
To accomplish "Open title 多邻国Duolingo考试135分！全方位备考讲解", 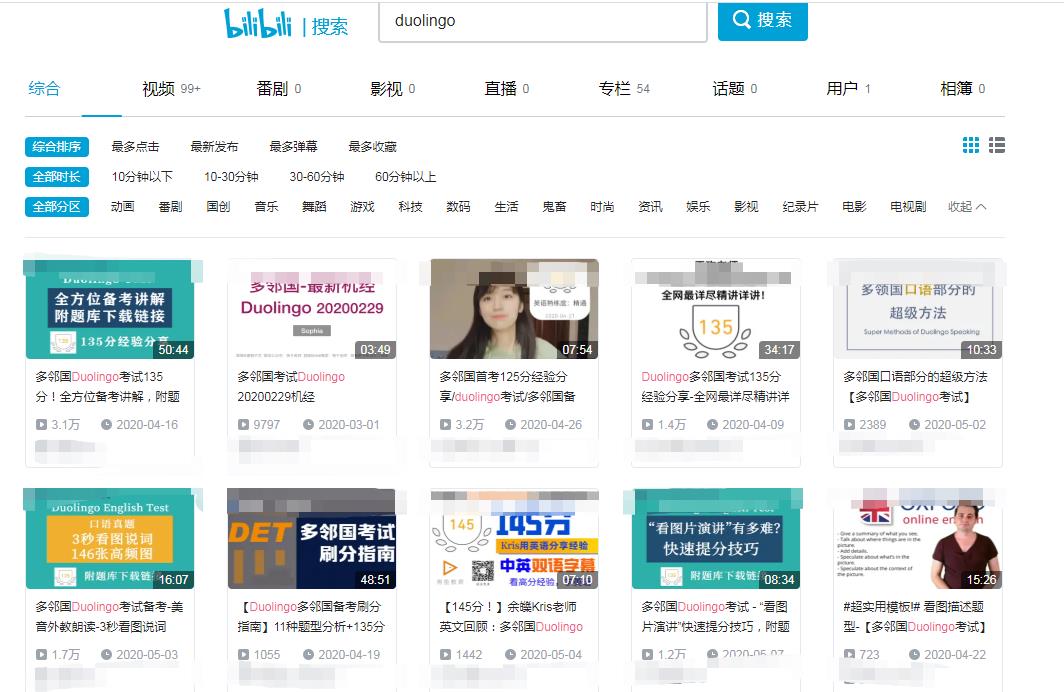I will pyautogui.click(x=108, y=387).
